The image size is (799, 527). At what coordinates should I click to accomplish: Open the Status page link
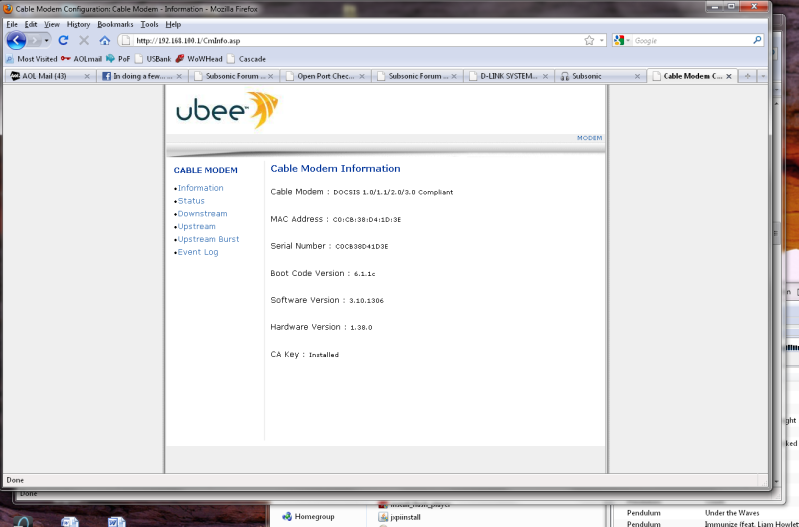pos(191,201)
